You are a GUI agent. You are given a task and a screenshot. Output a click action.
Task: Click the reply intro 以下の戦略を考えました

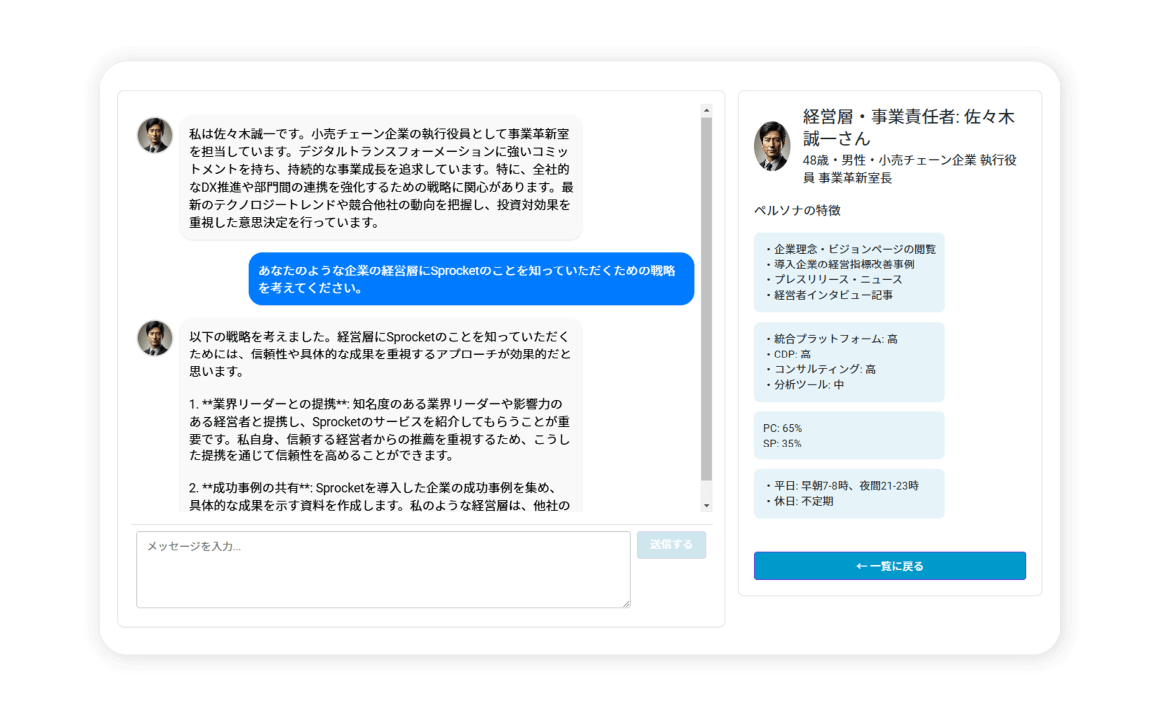point(380,354)
